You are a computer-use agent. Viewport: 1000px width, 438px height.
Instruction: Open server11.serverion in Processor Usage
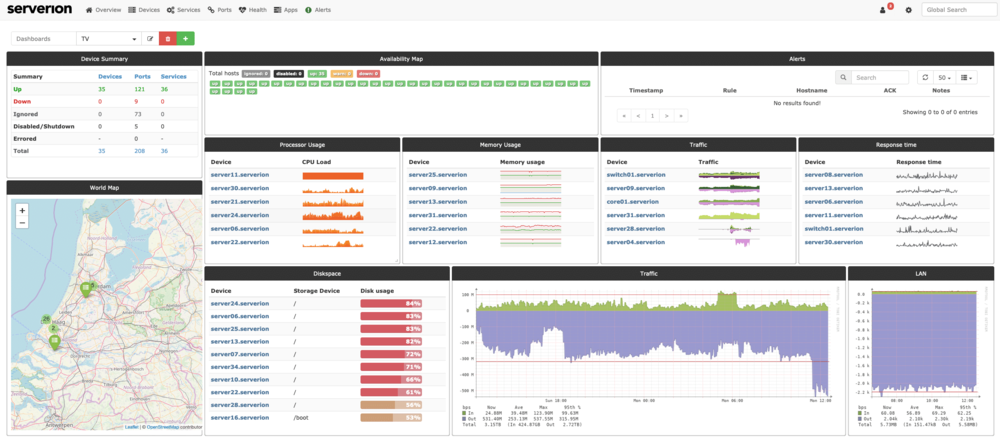click(239, 175)
